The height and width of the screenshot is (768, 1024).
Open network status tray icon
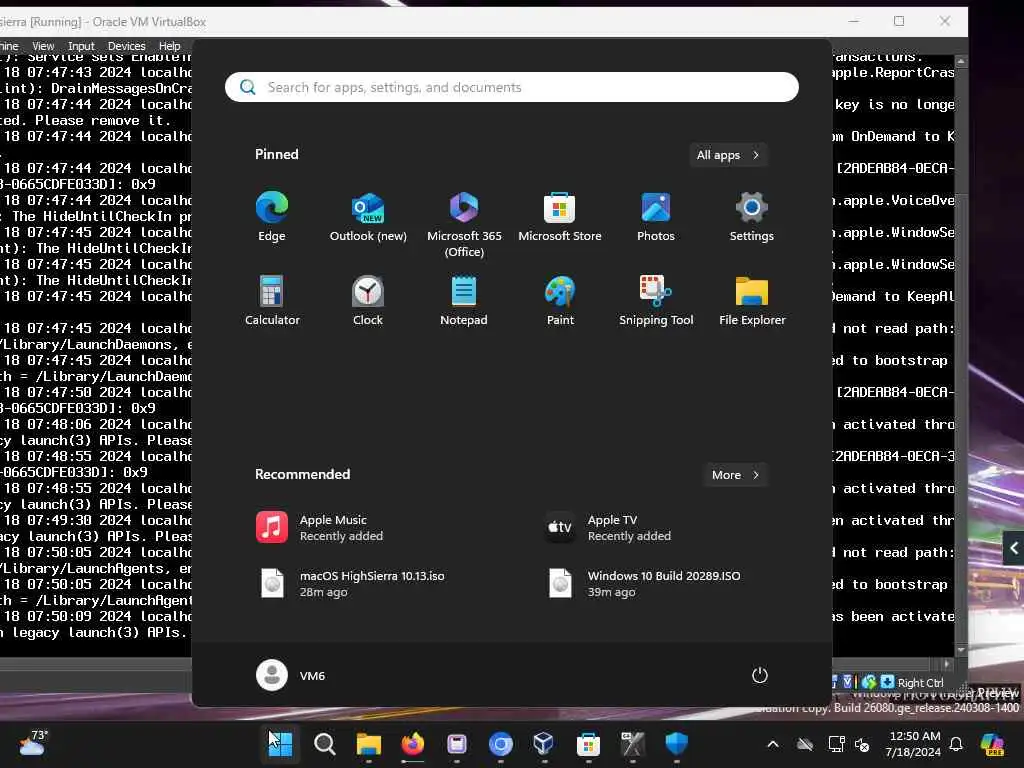836,744
